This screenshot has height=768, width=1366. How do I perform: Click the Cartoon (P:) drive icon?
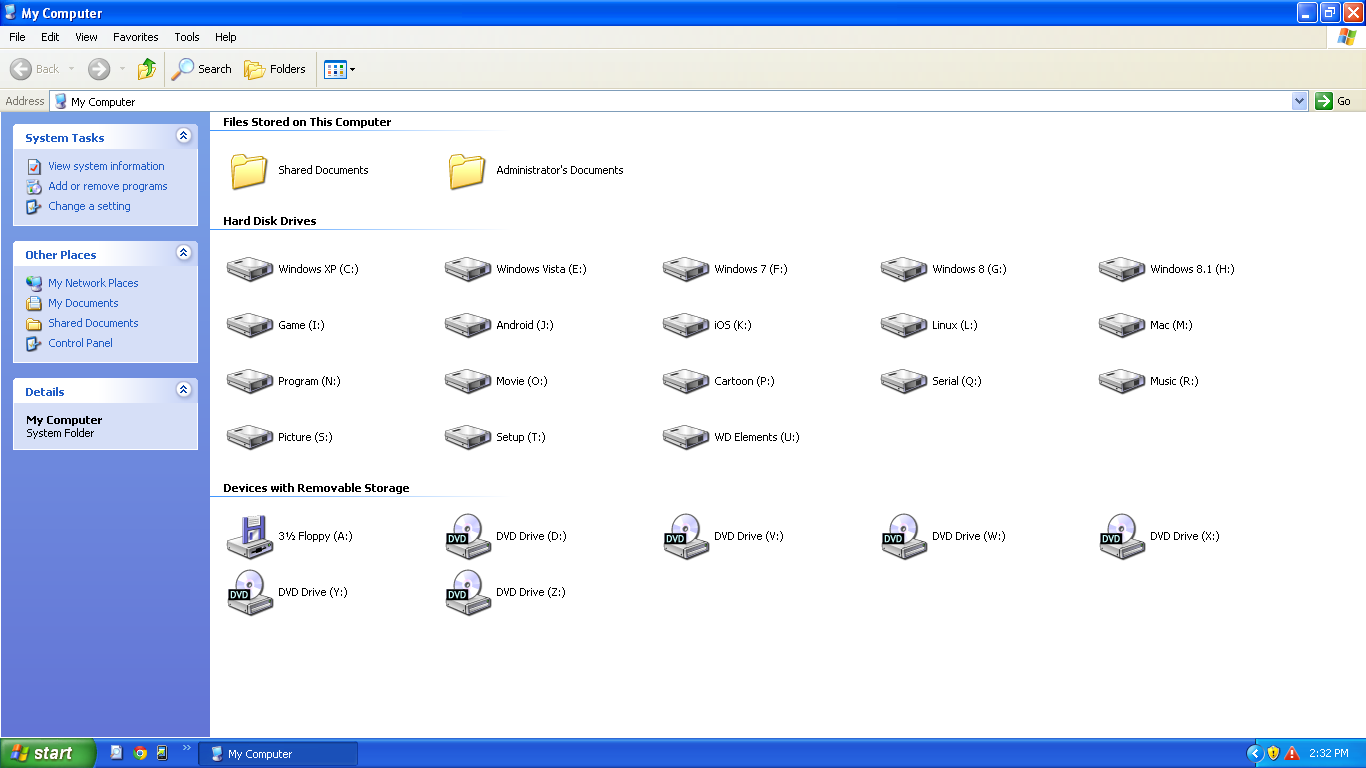(686, 381)
